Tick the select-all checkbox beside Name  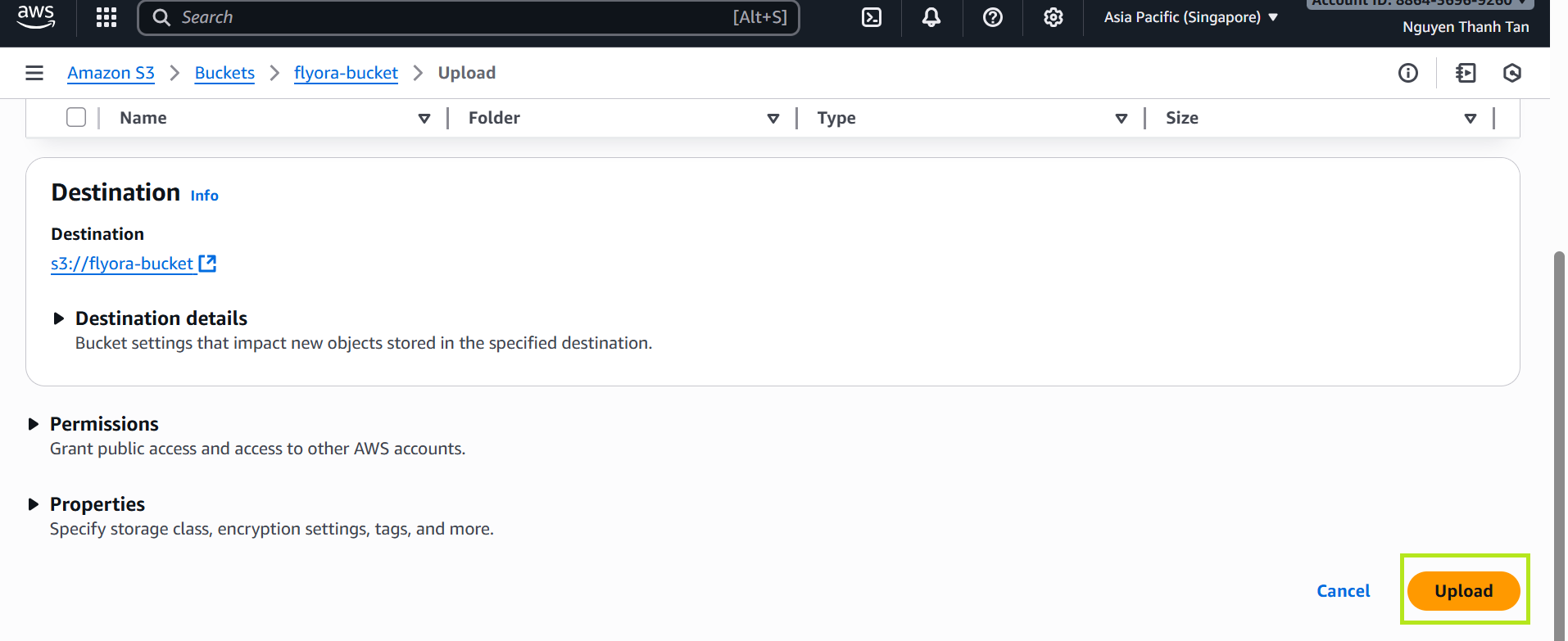(76, 118)
